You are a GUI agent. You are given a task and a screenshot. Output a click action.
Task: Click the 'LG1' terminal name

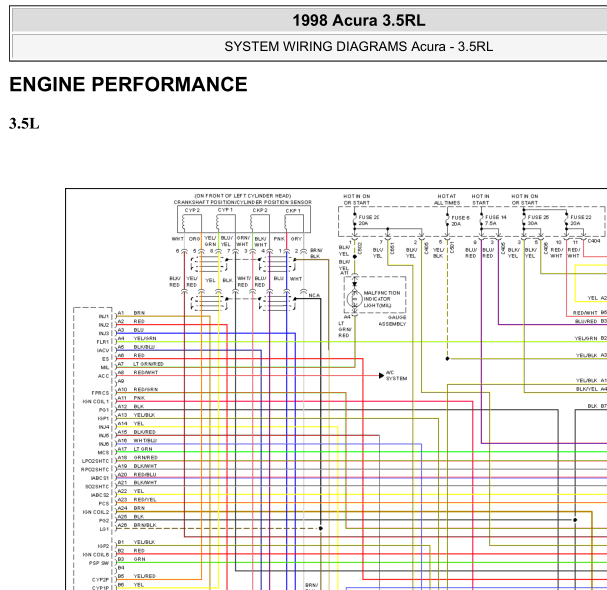(x=104, y=529)
